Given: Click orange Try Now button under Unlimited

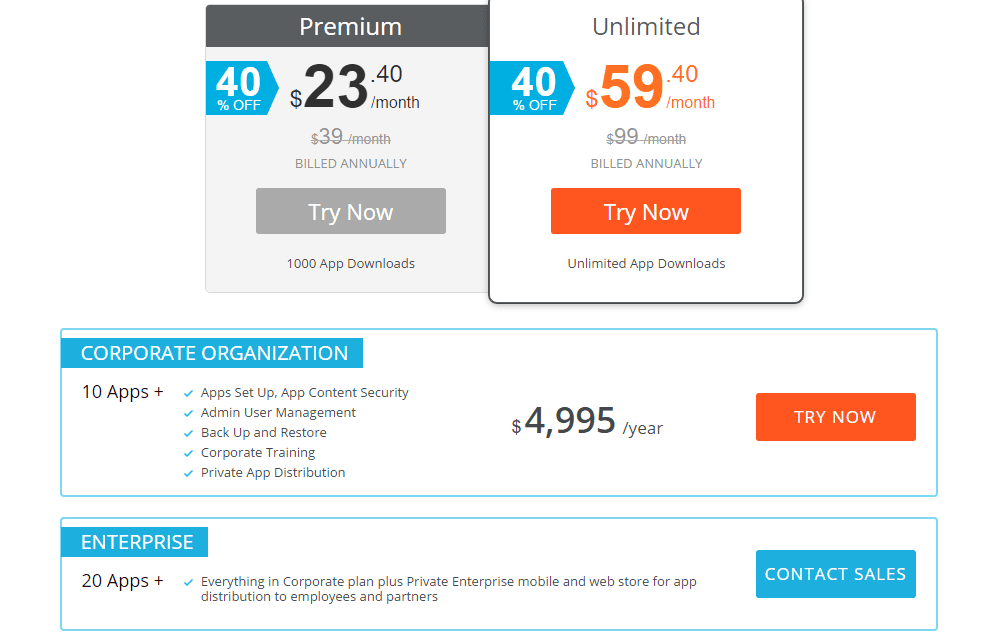Looking at the screenshot, I should [x=646, y=211].
